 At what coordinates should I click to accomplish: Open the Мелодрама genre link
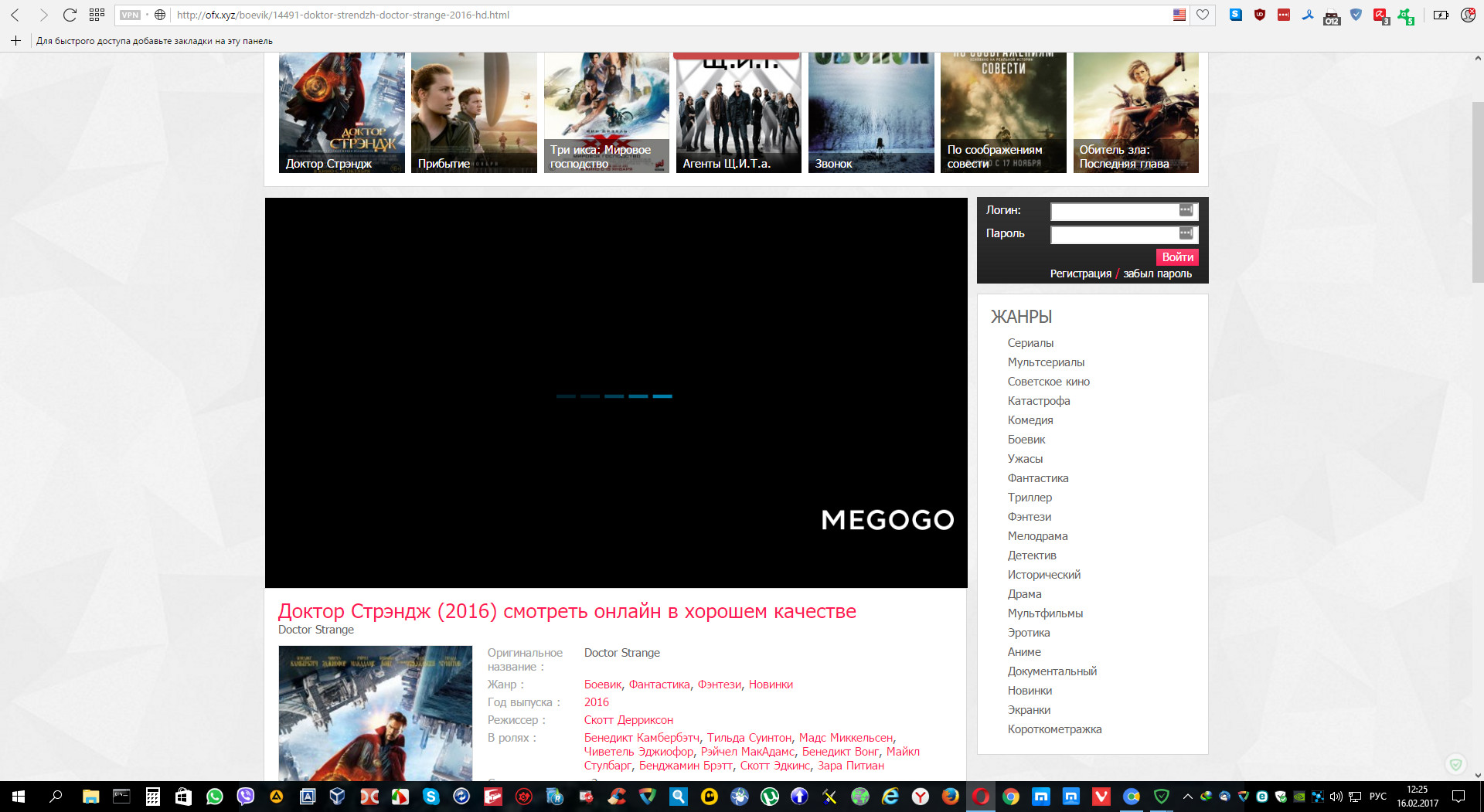[x=1037, y=536]
